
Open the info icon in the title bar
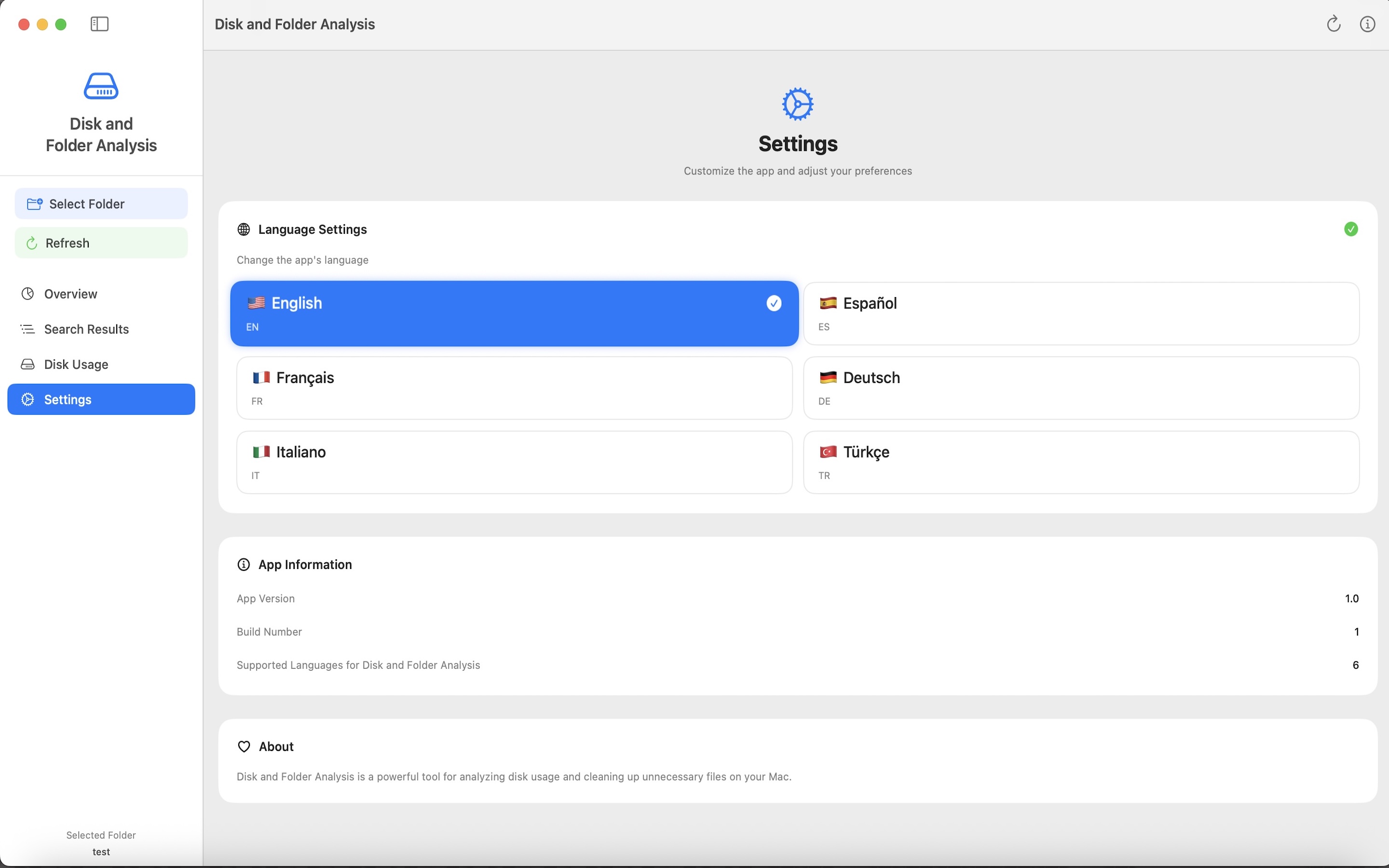tap(1367, 24)
